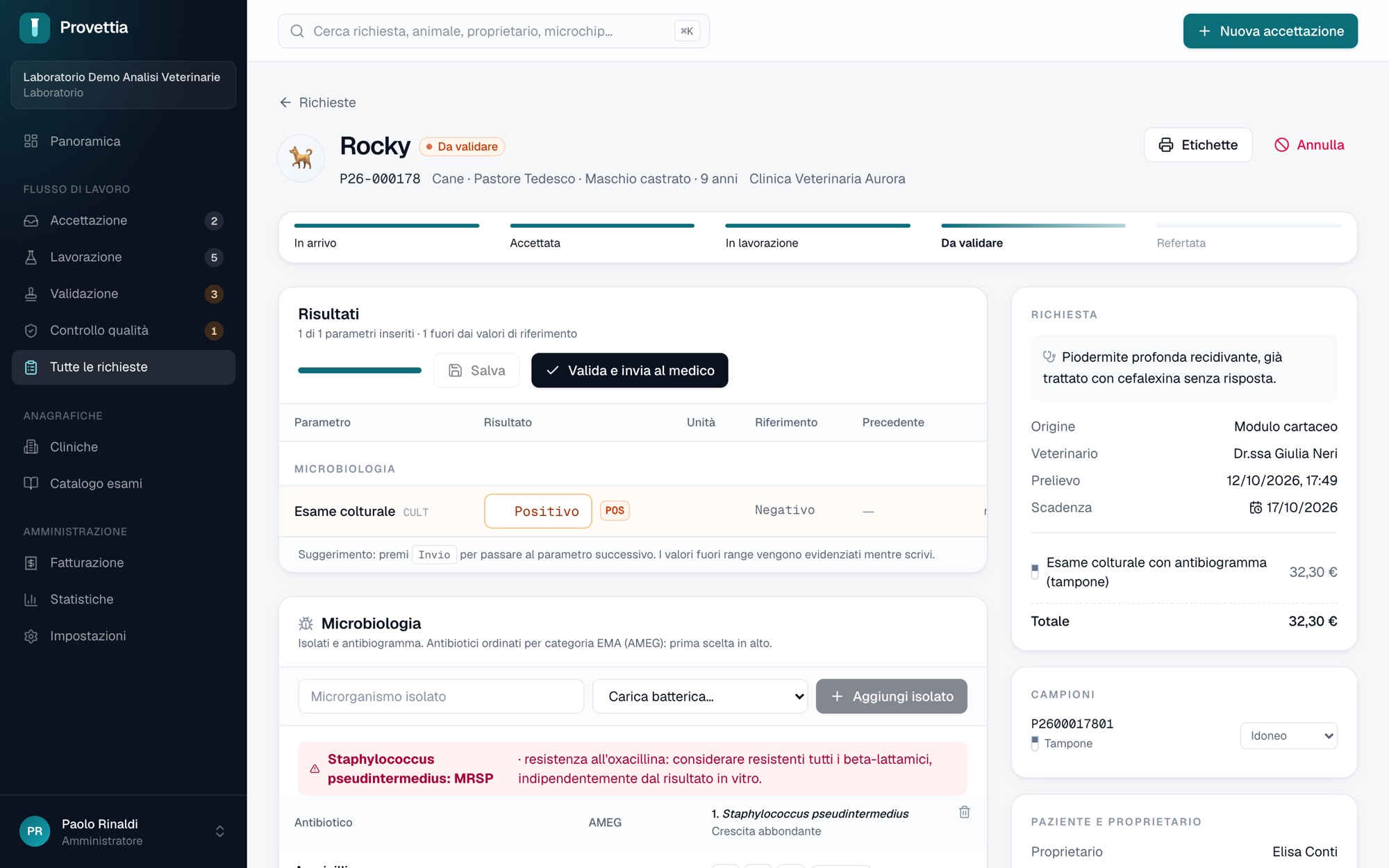This screenshot has width=1389, height=868.
Task: Click the Da validare status badge
Action: tap(462, 147)
